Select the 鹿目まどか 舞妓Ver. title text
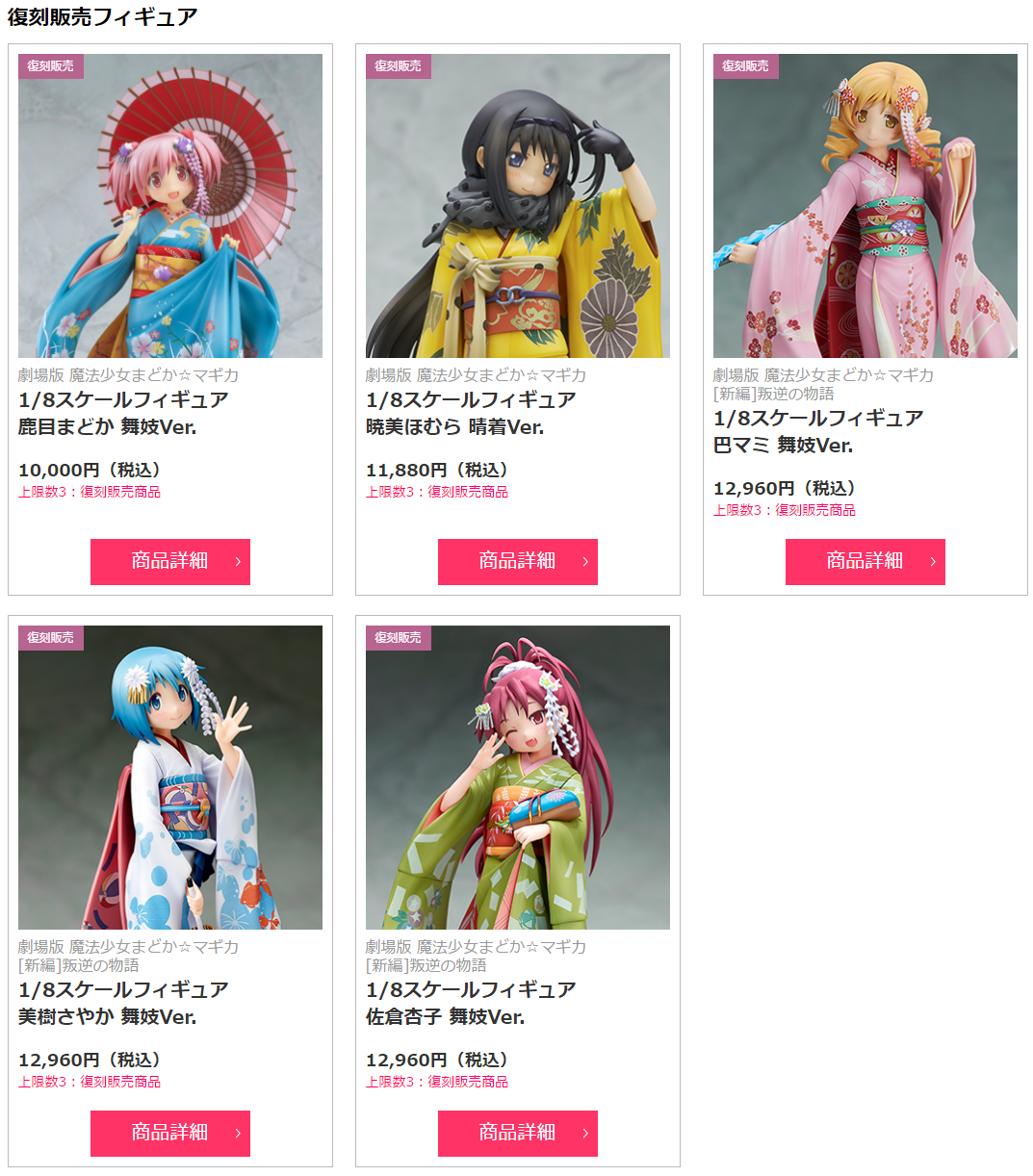The height and width of the screenshot is (1176, 1033). click(x=108, y=427)
